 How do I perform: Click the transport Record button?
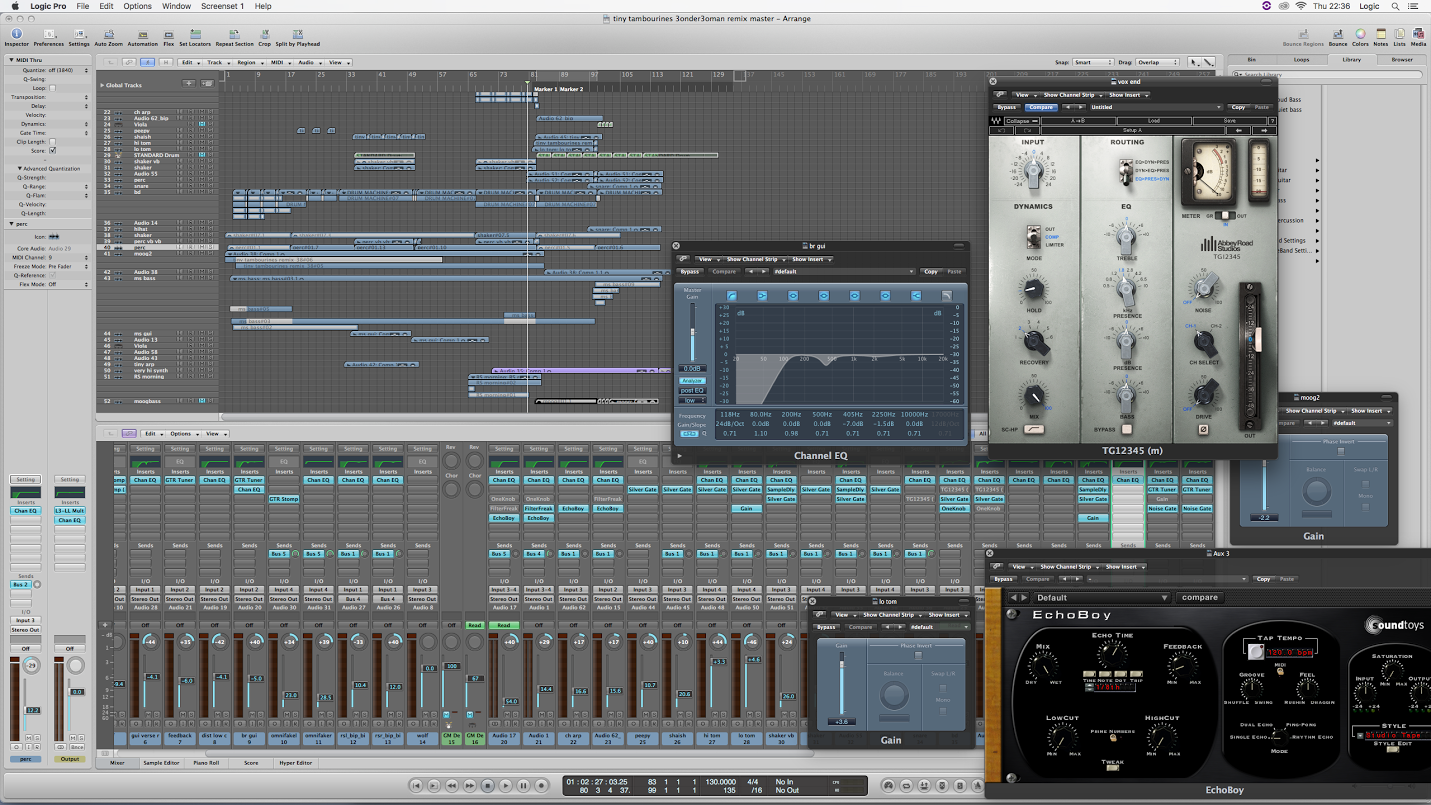[542, 786]
